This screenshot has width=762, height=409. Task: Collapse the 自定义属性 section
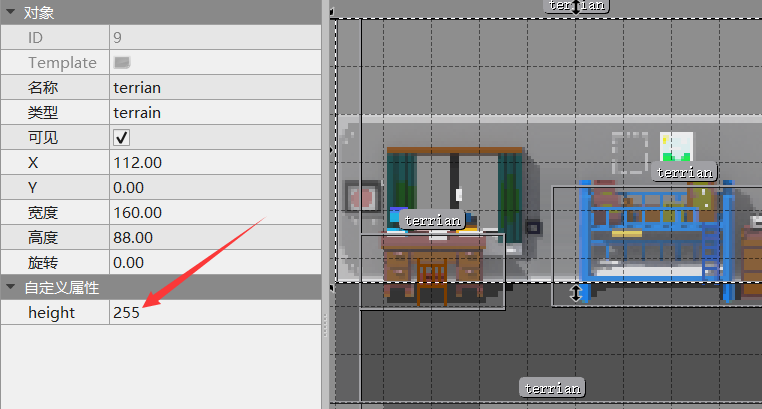[x=10, y=287]
